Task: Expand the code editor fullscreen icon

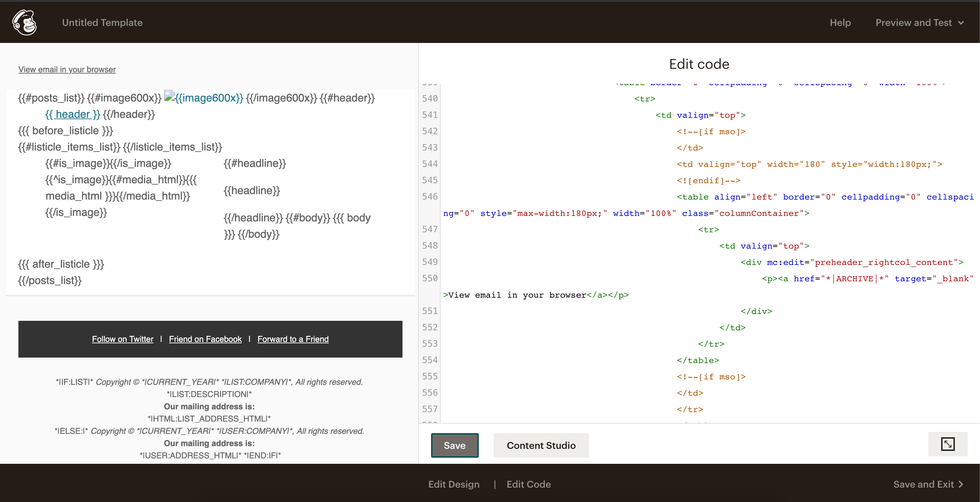Action: (948, 445)
